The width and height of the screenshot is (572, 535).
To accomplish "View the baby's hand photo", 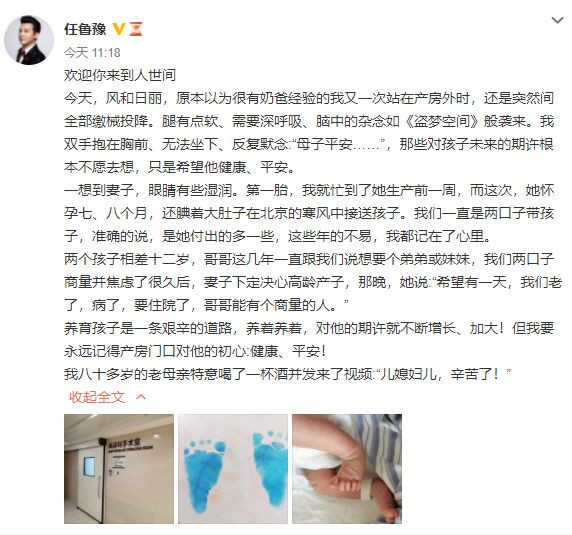I will pyautogui.click(x=347, y=469).
